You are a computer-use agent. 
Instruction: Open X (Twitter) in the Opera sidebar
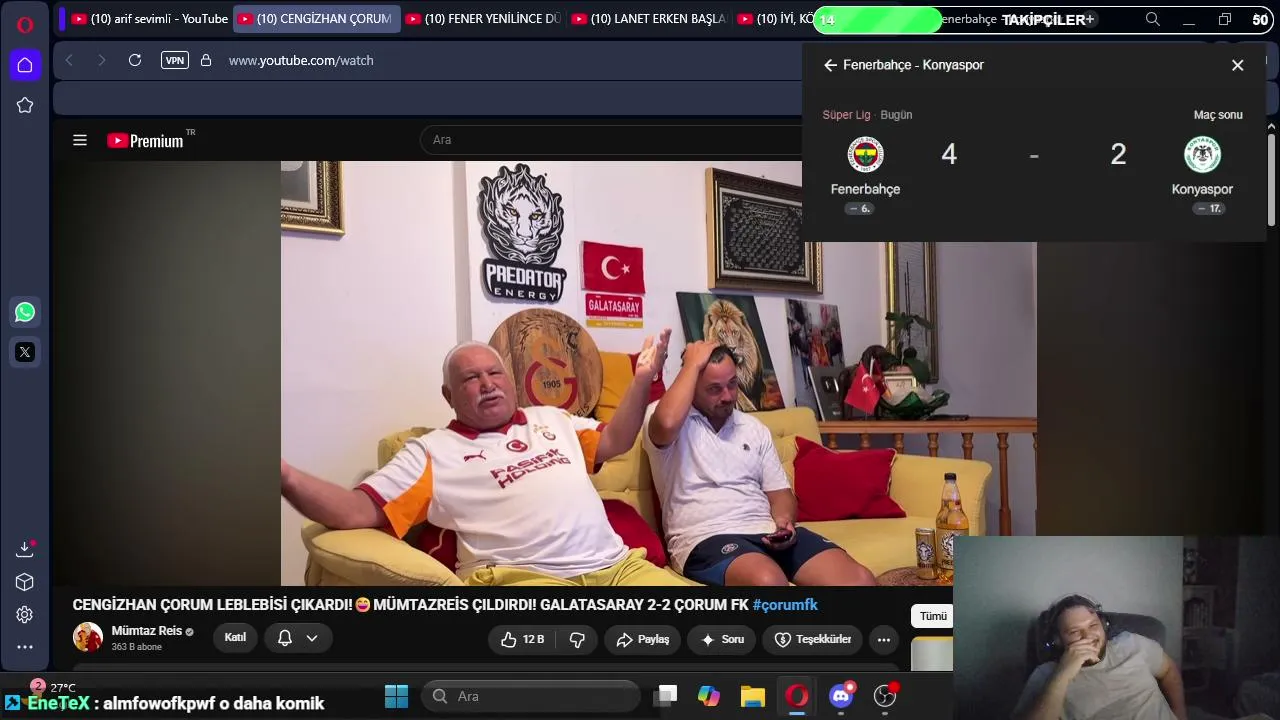[25, 352]
